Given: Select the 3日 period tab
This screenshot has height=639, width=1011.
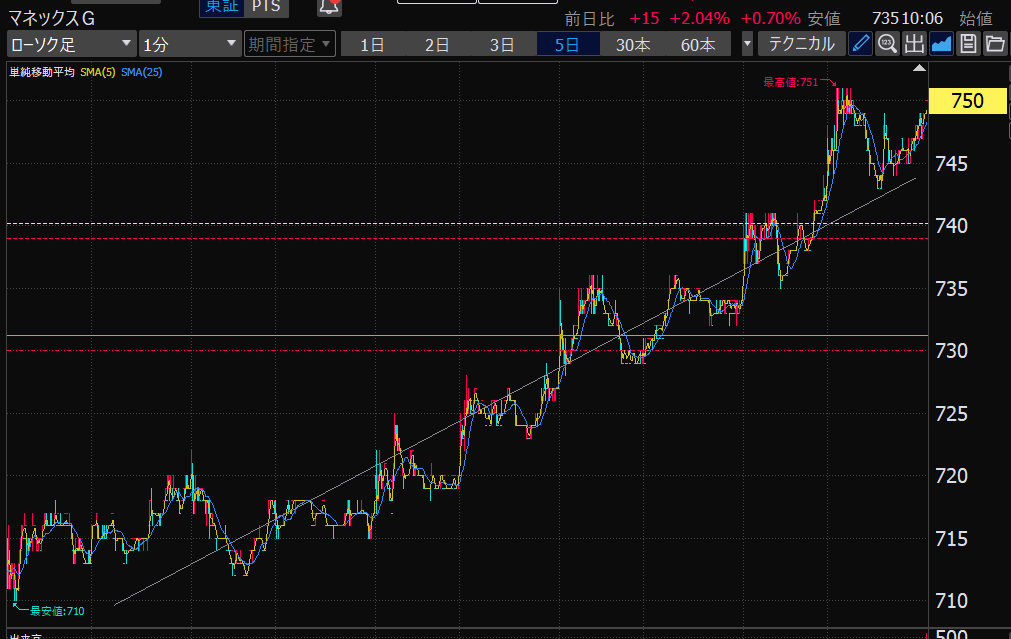Looking at the screenshot, I should point(502,44).
